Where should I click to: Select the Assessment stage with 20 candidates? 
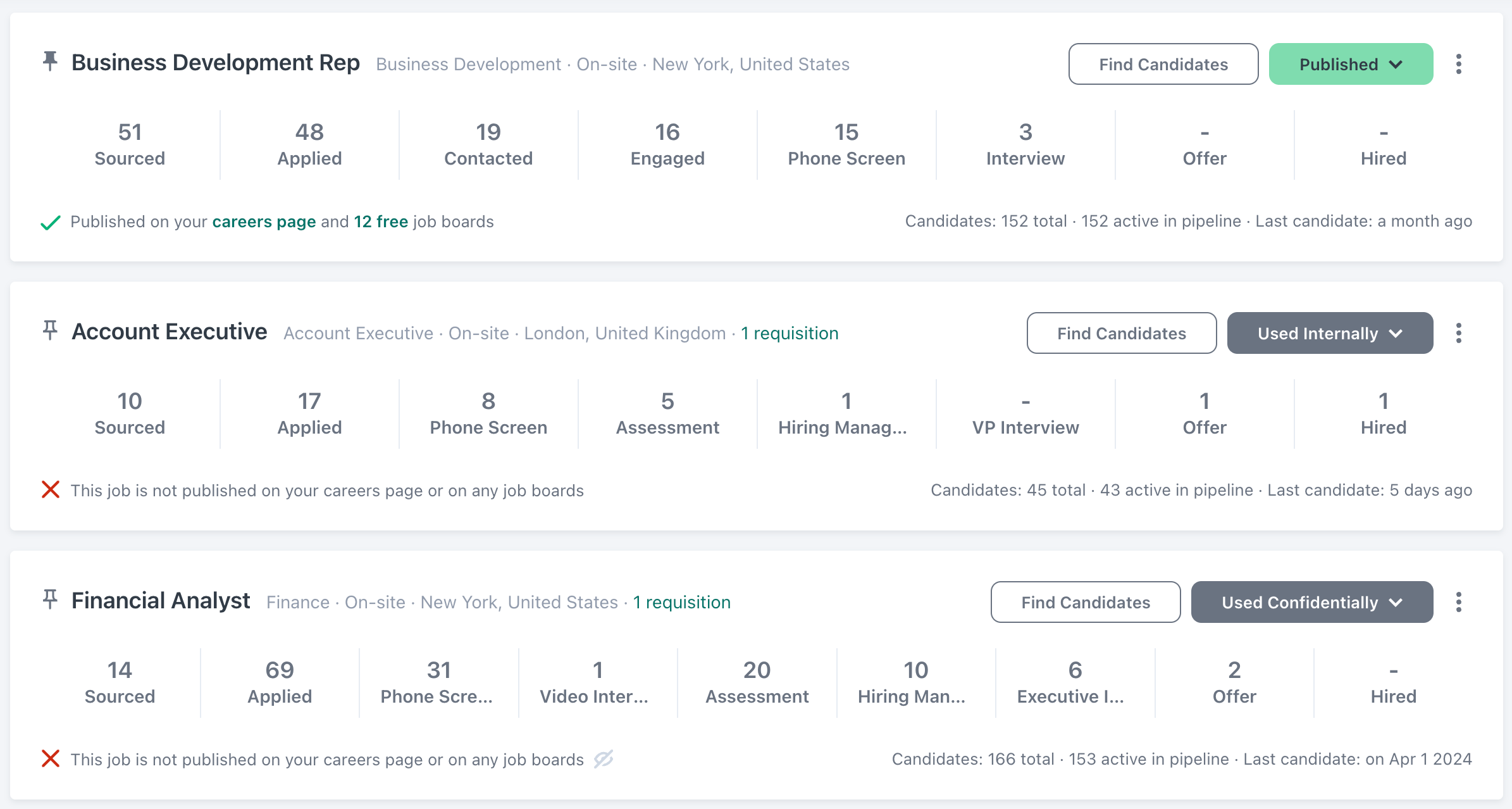757,682
